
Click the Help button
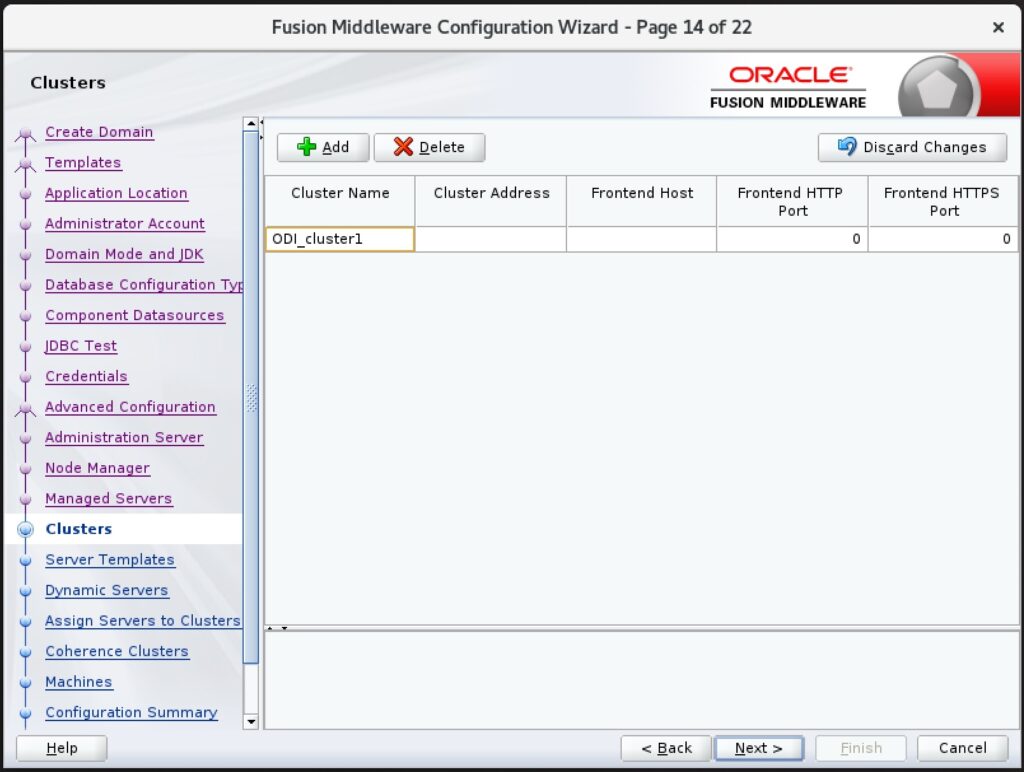click(61, 748)
